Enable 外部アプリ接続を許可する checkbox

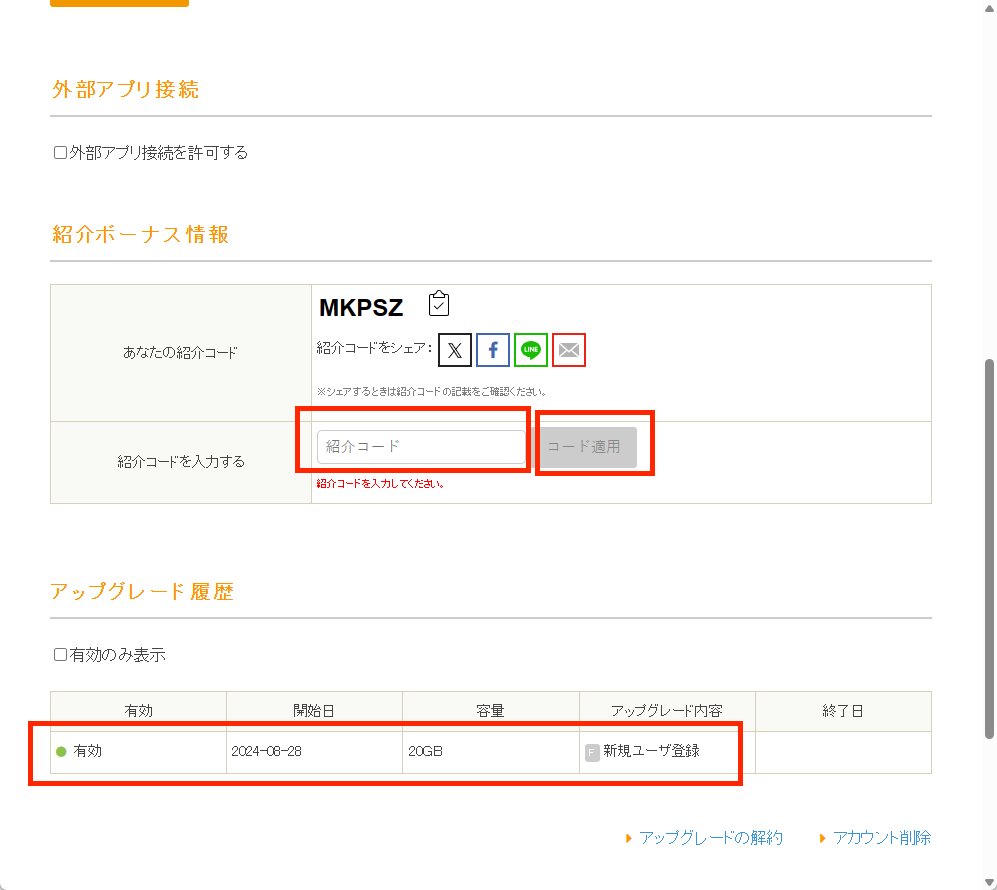tap(60, 153)
